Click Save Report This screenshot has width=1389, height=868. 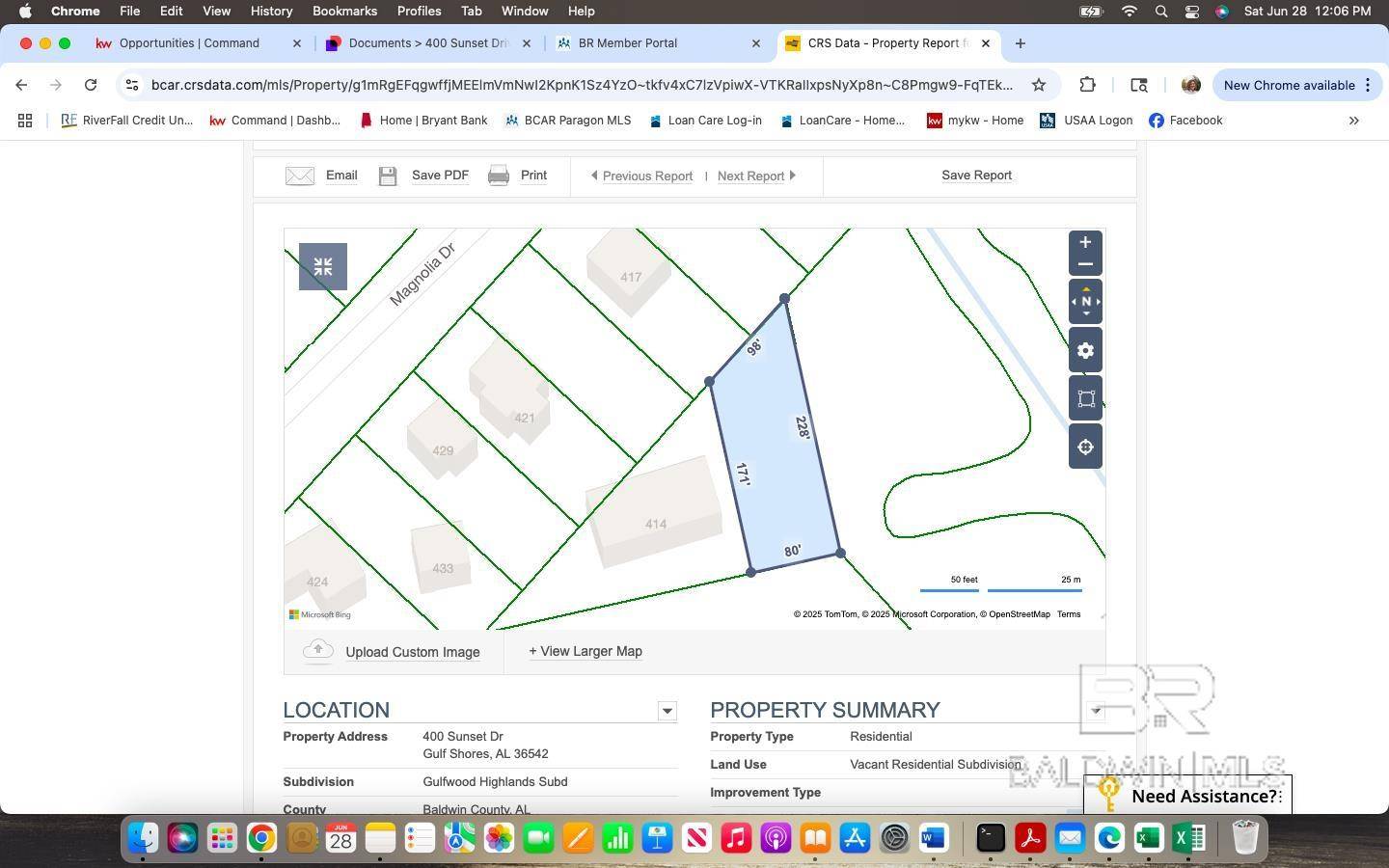(x=976, y=176)
